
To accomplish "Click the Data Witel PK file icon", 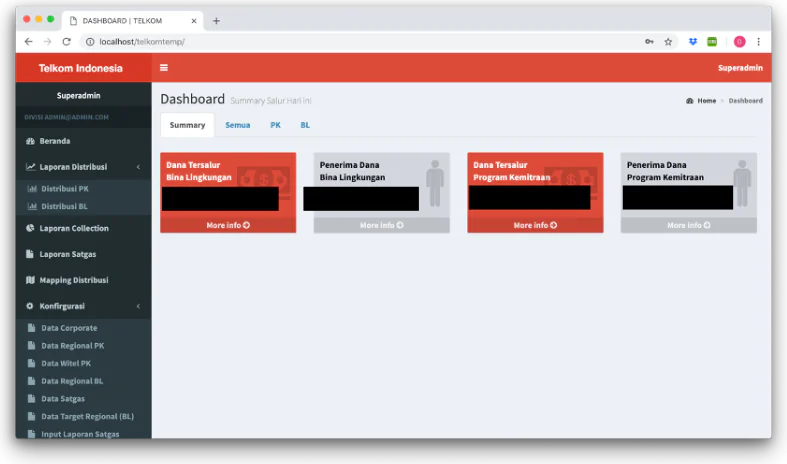I will click(x=32, y=363).
